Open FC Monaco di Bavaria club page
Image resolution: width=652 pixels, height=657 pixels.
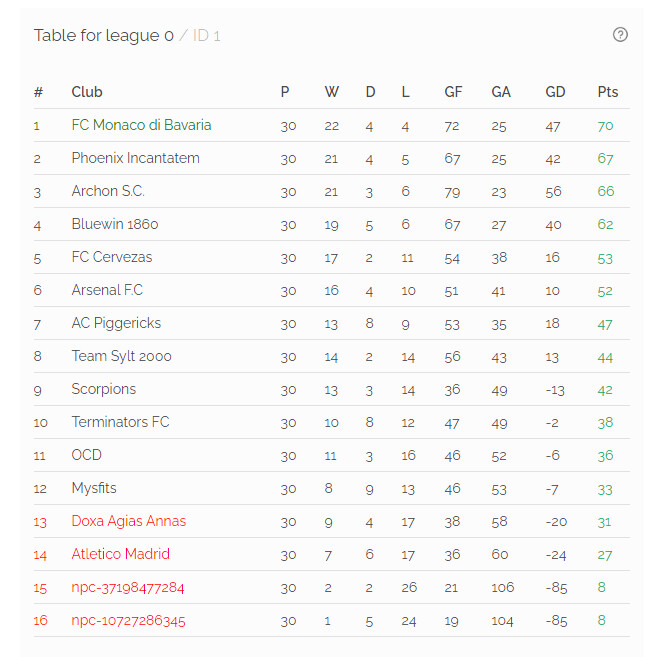(141, 125)
